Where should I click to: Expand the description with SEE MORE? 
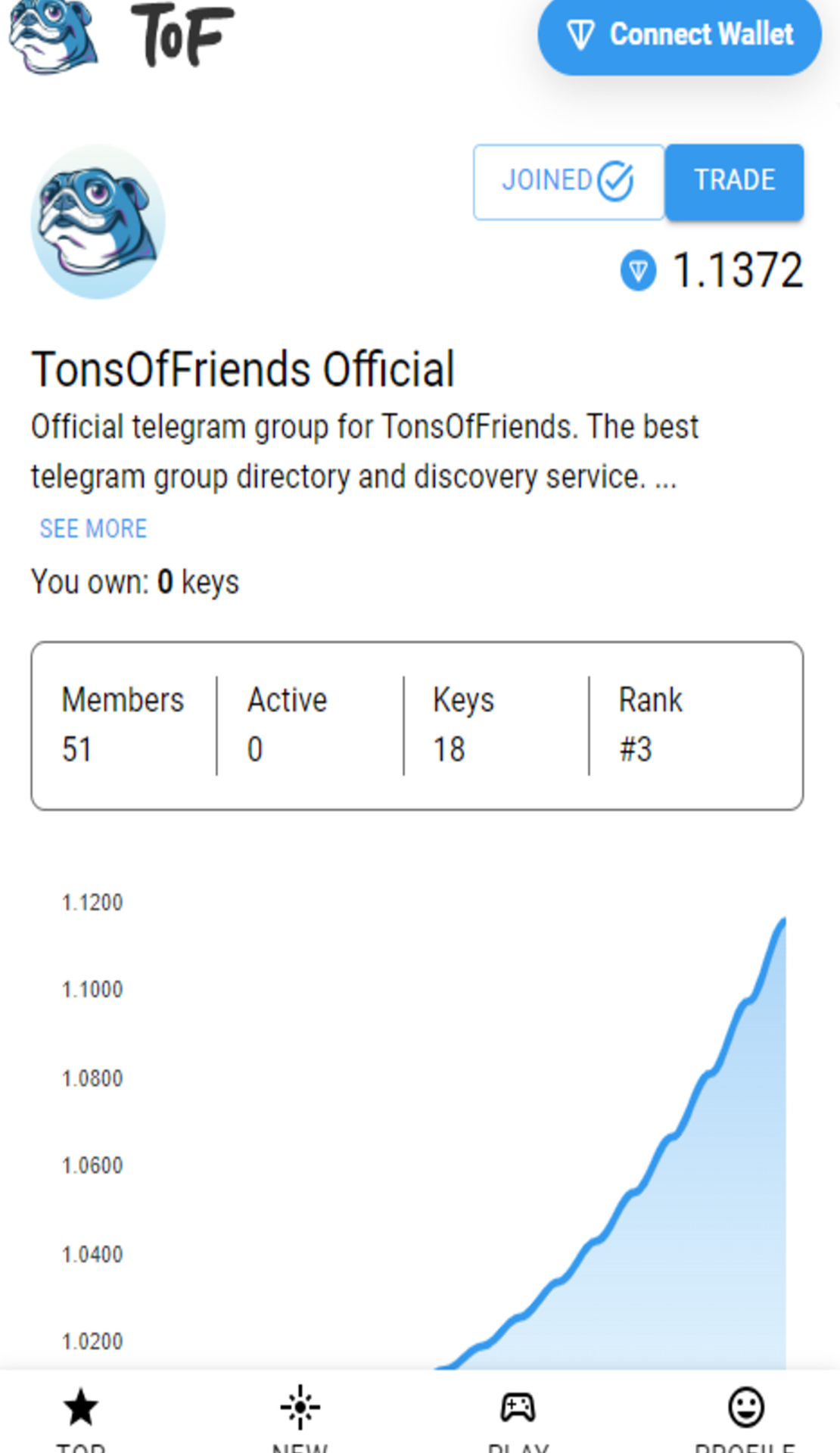pyautogui.click(x=93, y=528)
